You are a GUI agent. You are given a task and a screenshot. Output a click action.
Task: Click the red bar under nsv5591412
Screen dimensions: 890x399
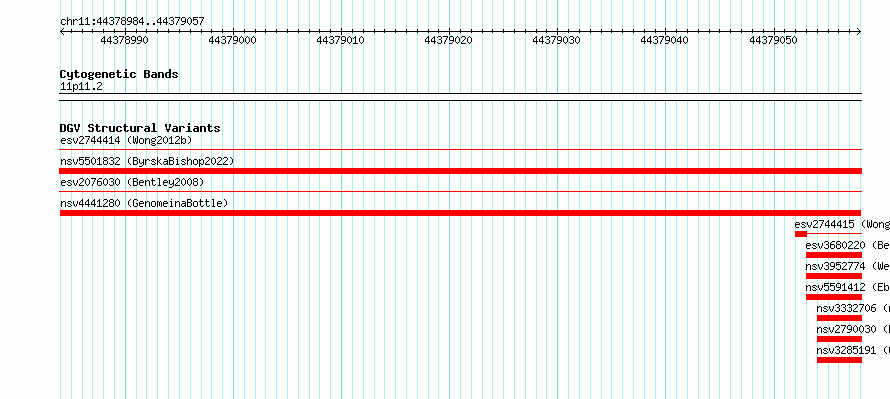click(x=834, y=297)
